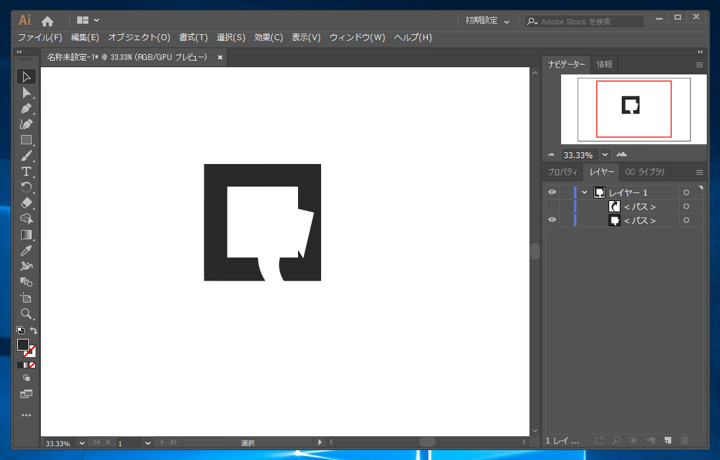Open the status bar zoom level dropdown
Image resolution: width=720 pixels, height=460 pixels.
tap(82, 443)
